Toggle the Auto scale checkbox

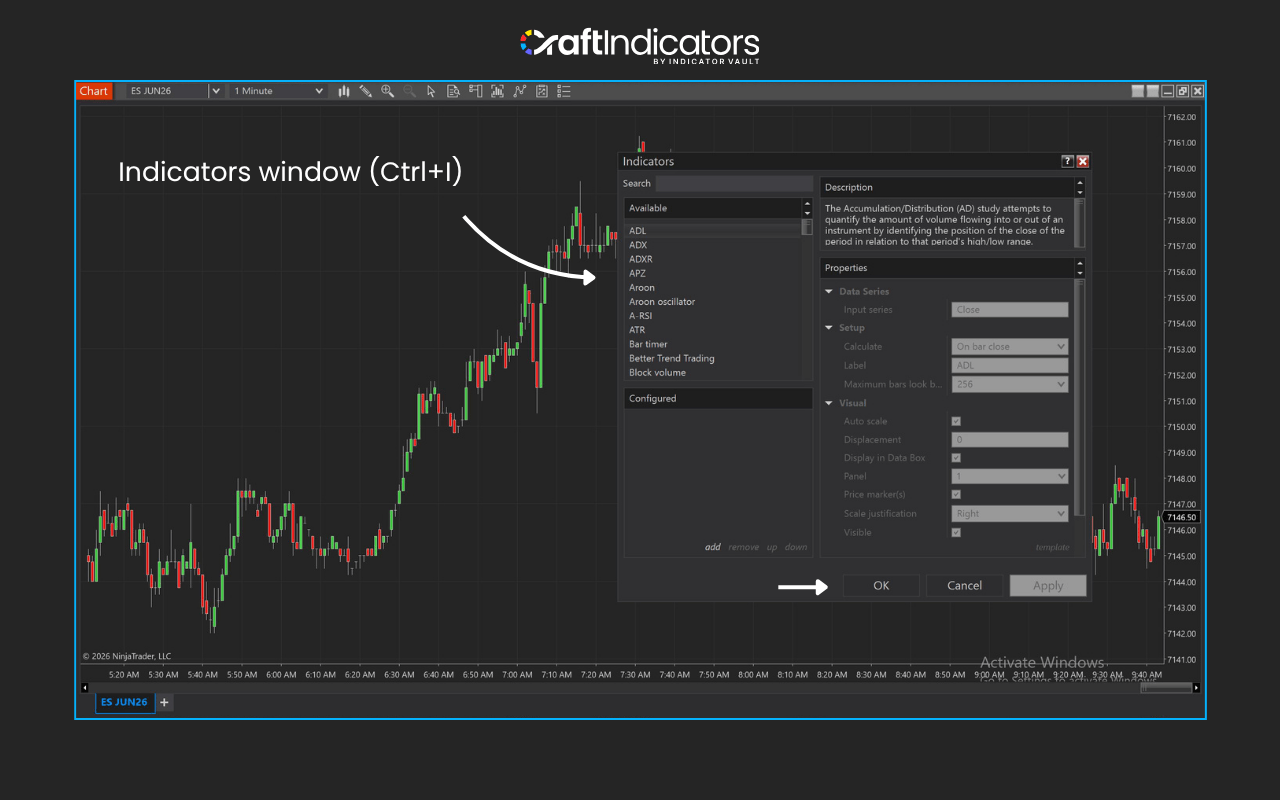pyautogui.click(x=956, y=421)
